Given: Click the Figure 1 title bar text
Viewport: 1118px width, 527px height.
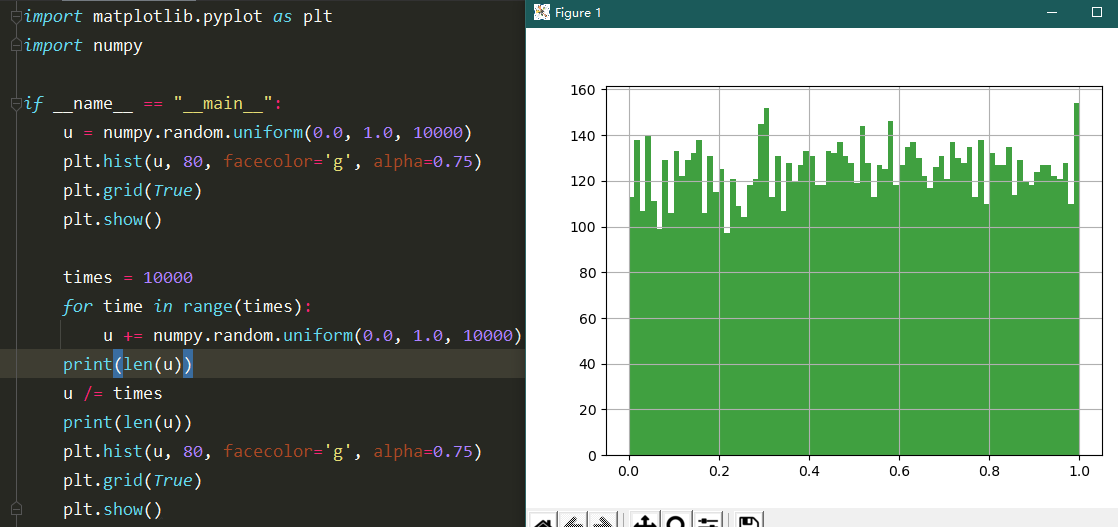Looking at the screenshot, I should pos(578,13).
